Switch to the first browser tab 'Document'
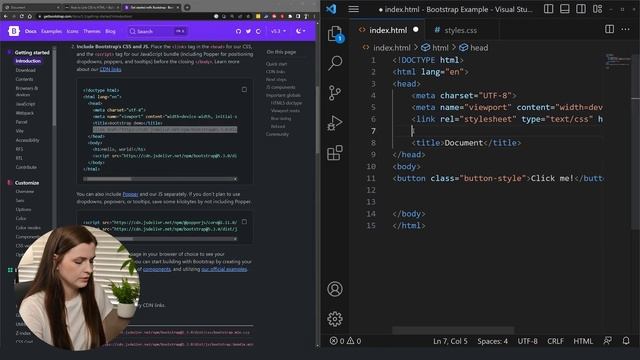The width and height of the screenshot is (640, 360). pyautogui.click(x=32, y=7)
